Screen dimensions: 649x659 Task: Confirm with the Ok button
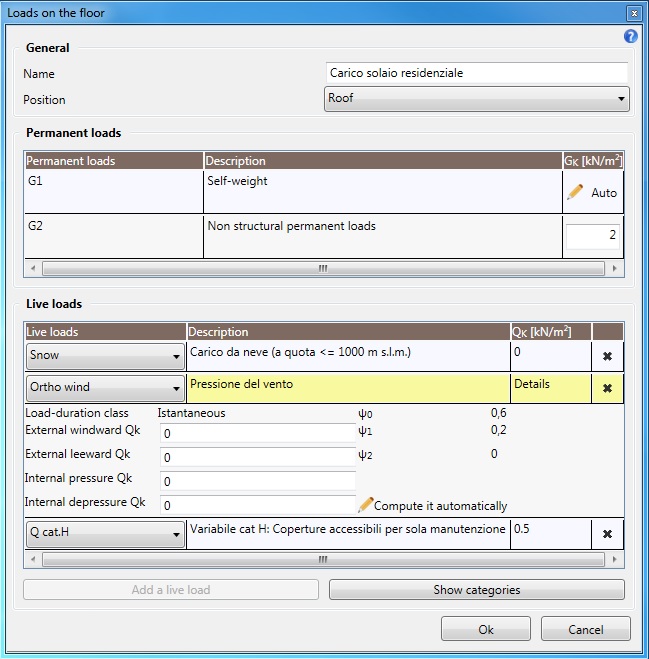(485, 629)
